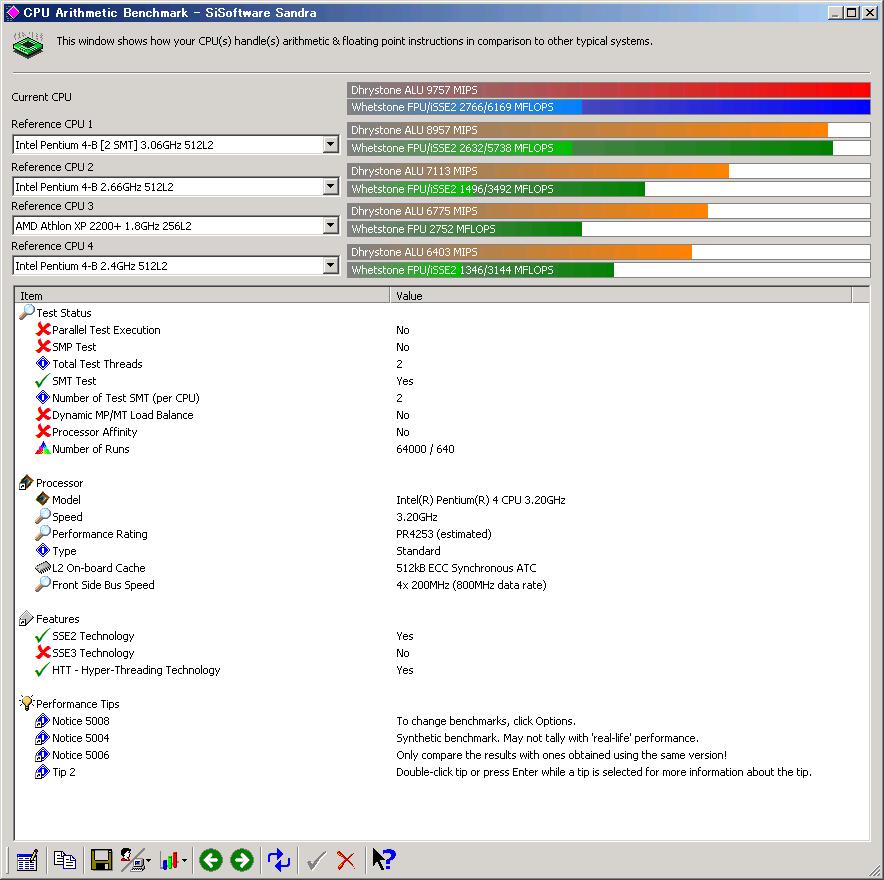884x880 pixels.
Task: Go back with the green left arrow
Action: coord(211,860)
